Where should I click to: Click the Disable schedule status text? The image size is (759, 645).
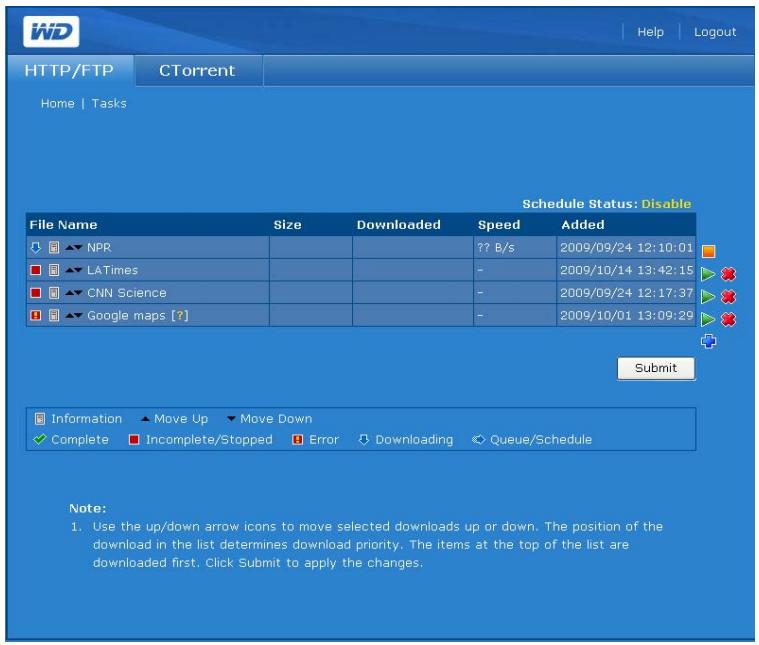pos(666,204)
